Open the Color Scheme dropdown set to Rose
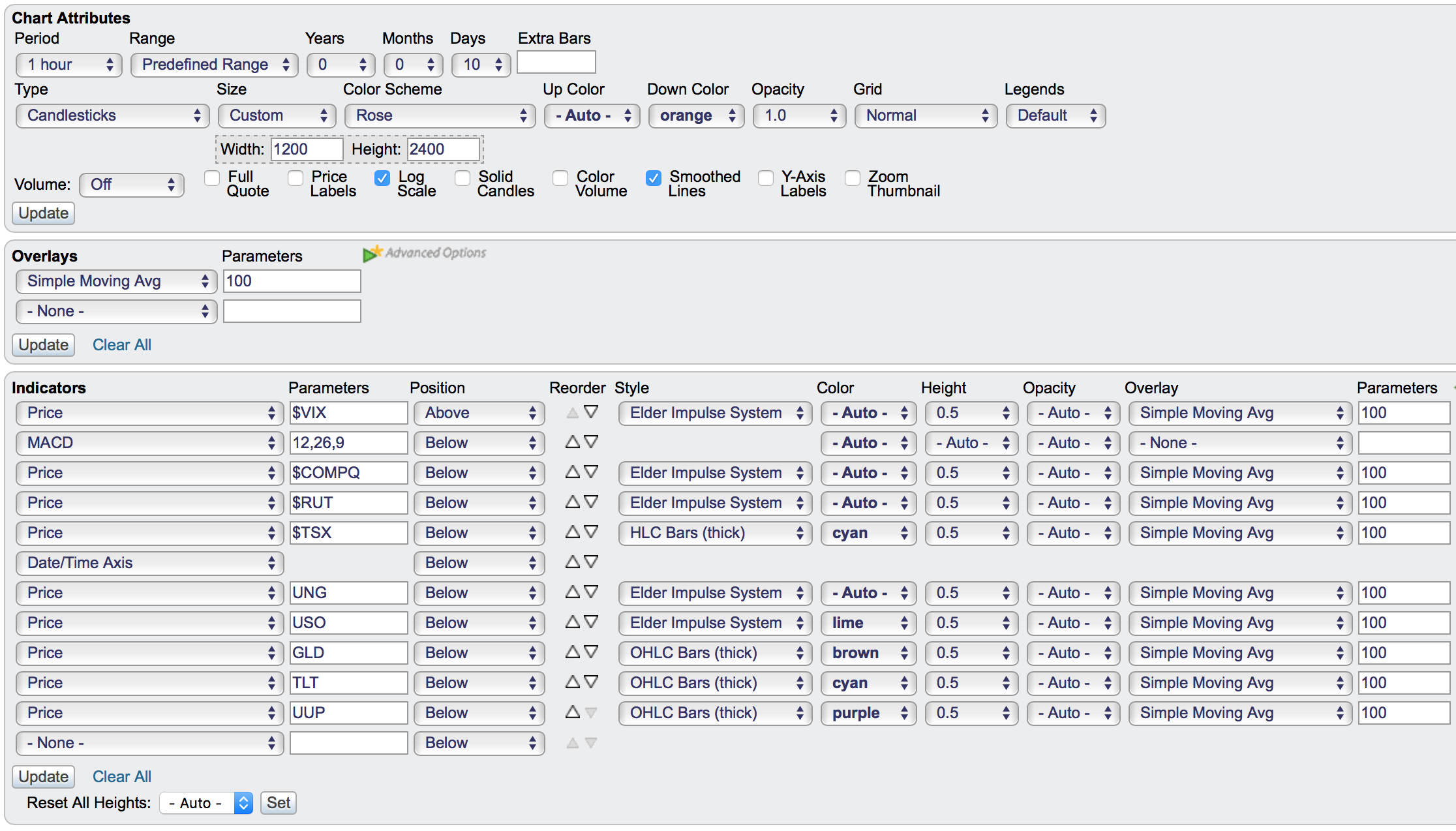Screen dimensions: 1456x831 tap(440, 116)
